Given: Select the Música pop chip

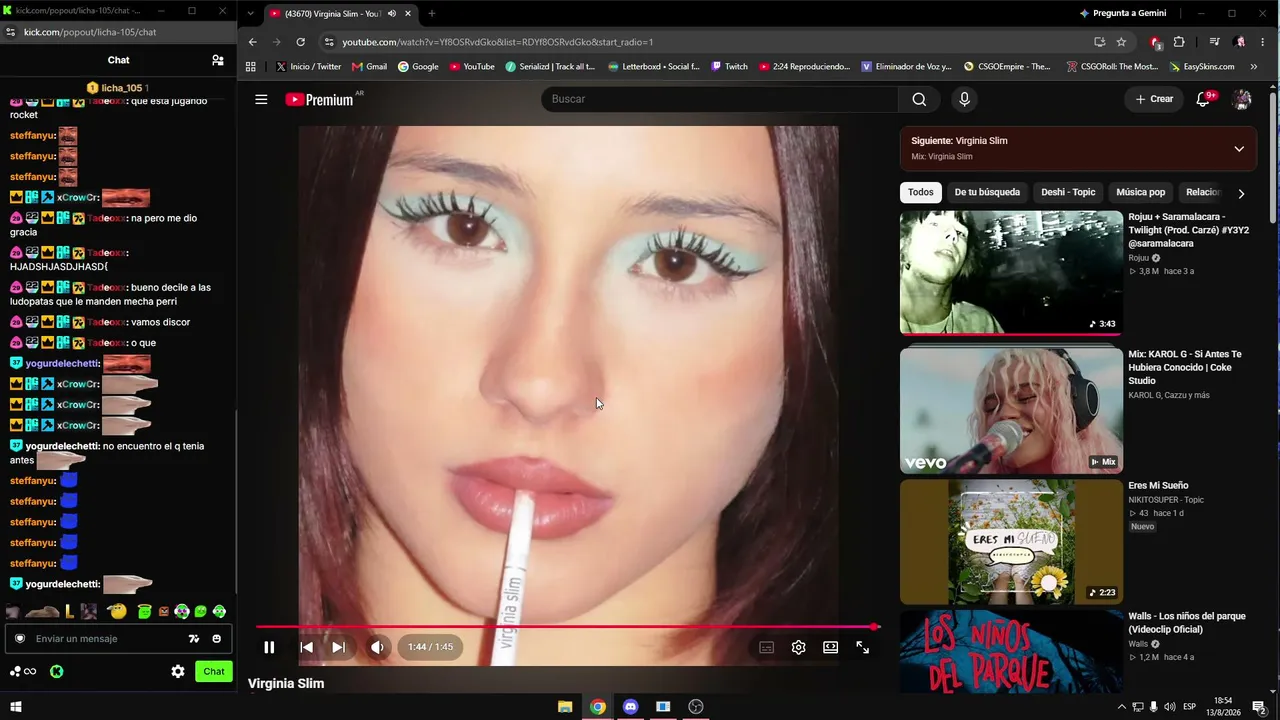Looking at the screenshot, I should pyautogui.click(x=1141, y=192).
